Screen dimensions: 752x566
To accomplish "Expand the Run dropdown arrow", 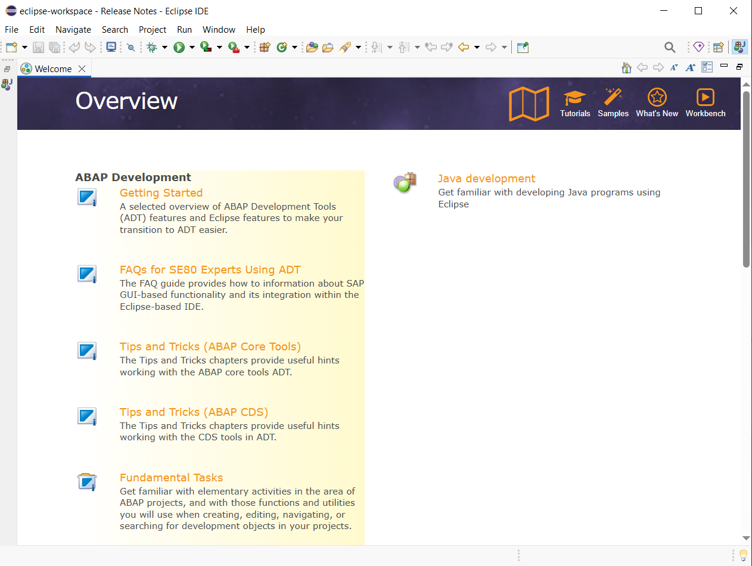I will 192,47.
